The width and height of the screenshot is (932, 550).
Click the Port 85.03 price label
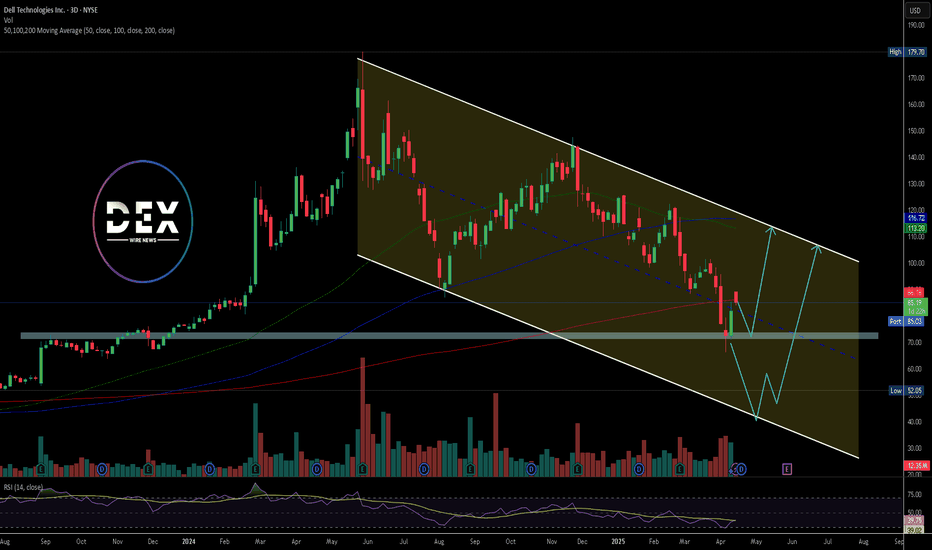[906, 321]
